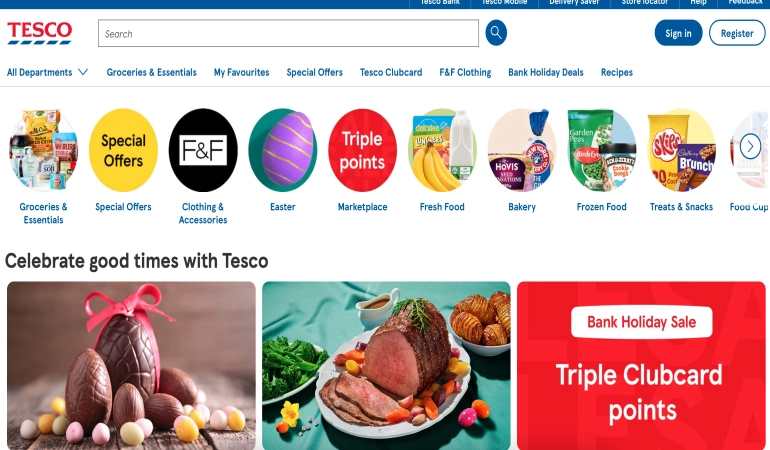Open the Treats & Snacks category icon
The width and height of the screenshot is (770, 450).
[x=682, y=150]
